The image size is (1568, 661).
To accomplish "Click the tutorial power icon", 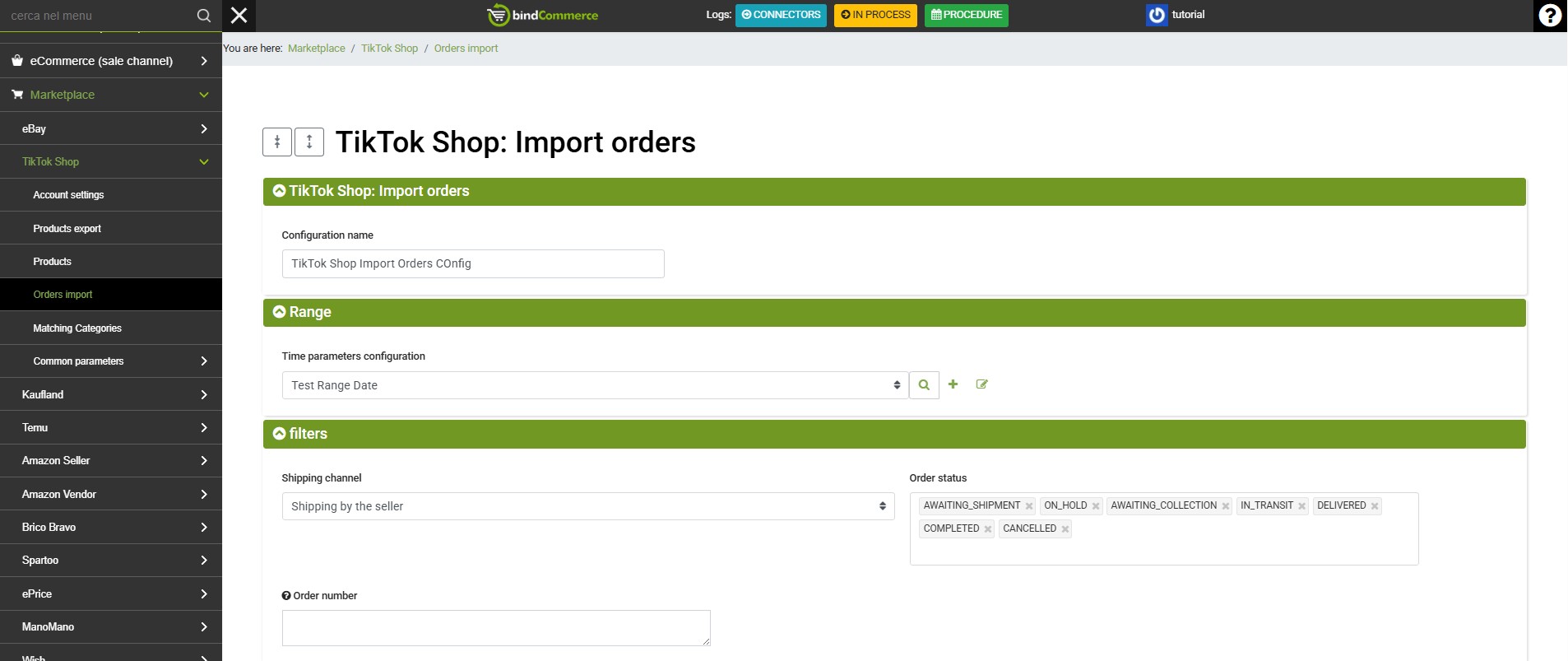I will coord(1157,15).
